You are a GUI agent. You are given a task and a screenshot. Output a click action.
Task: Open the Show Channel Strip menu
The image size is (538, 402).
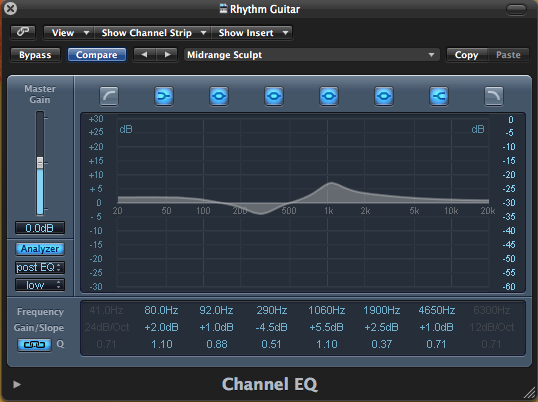tap(153, 33)
